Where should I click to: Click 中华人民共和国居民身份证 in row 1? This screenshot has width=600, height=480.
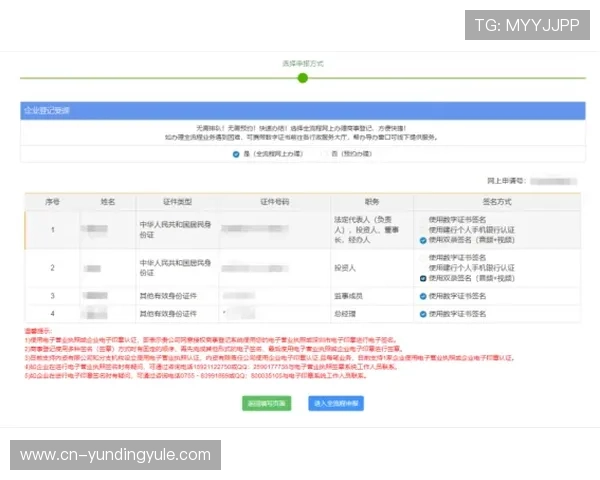click(175, 230)
